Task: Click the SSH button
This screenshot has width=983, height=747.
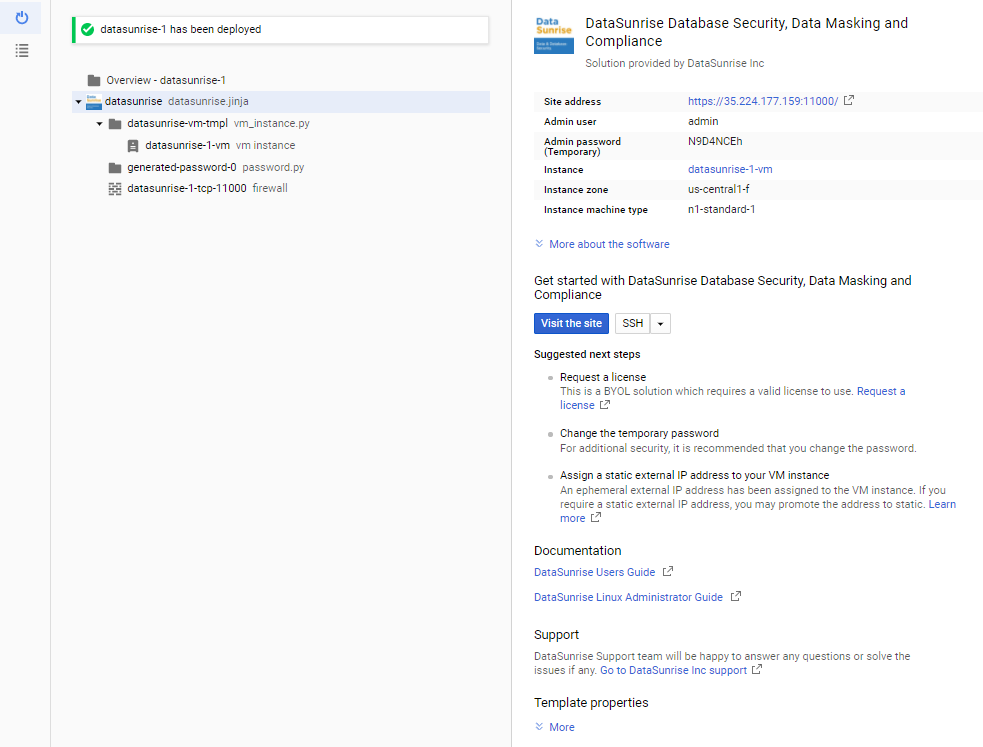Action: point(632,323)
